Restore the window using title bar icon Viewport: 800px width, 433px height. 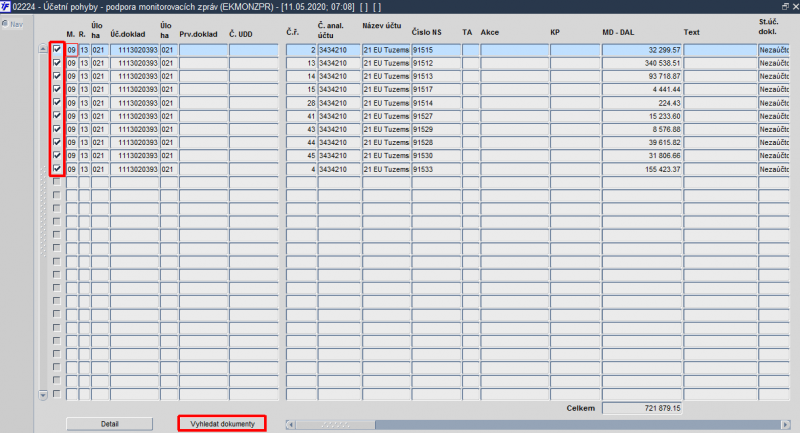(785, 6)
